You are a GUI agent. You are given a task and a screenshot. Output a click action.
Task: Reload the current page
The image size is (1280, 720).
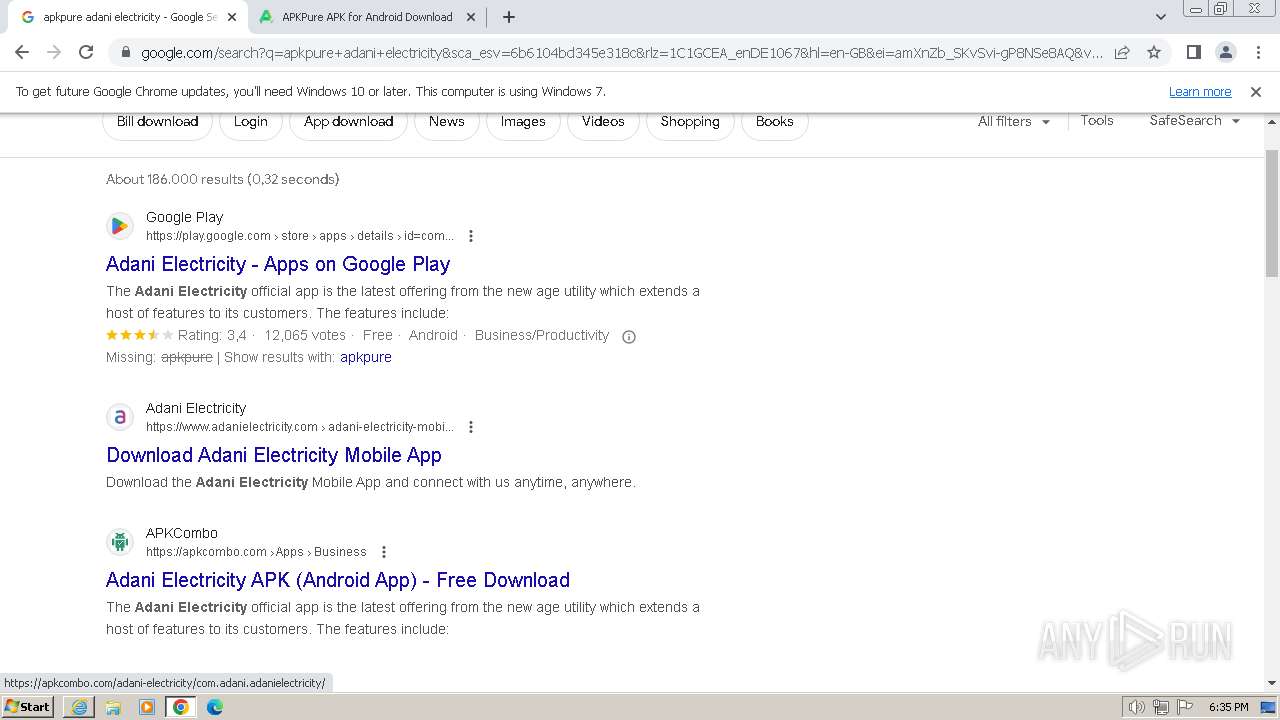tap(86, 52)
